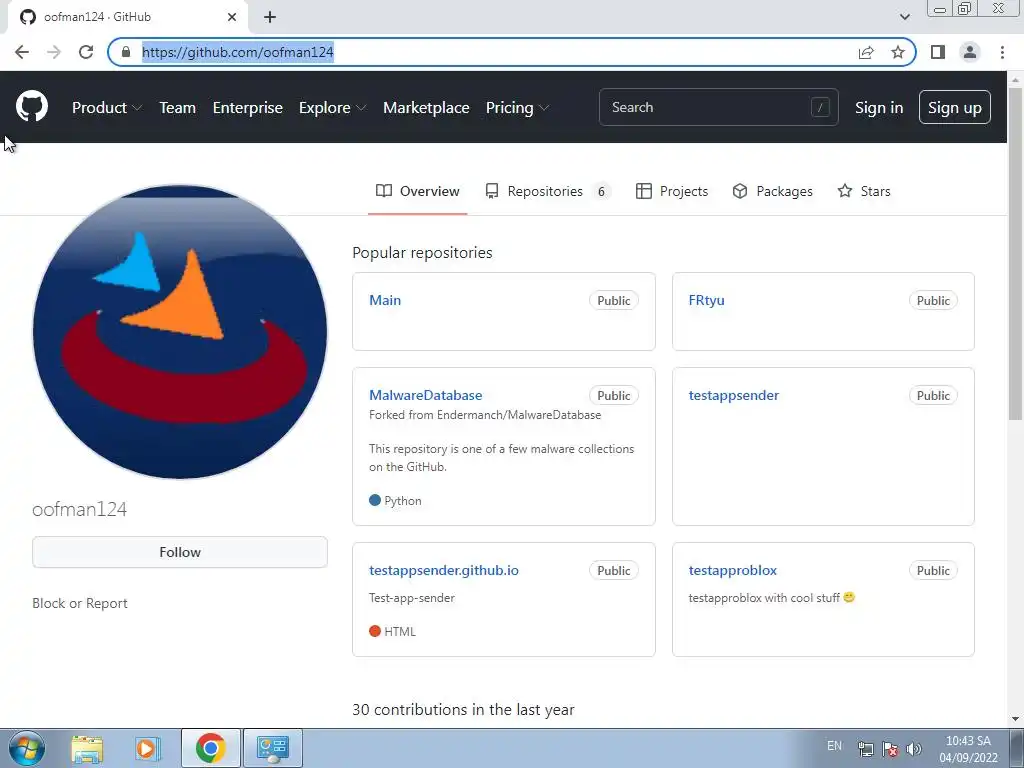
Task: Click the network tray icon
Action: point(865,749)
